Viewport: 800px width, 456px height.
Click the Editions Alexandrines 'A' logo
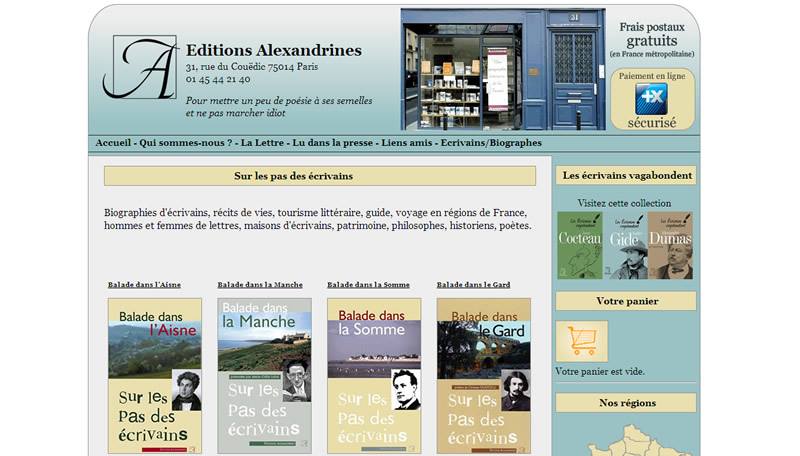coord(140,67)
